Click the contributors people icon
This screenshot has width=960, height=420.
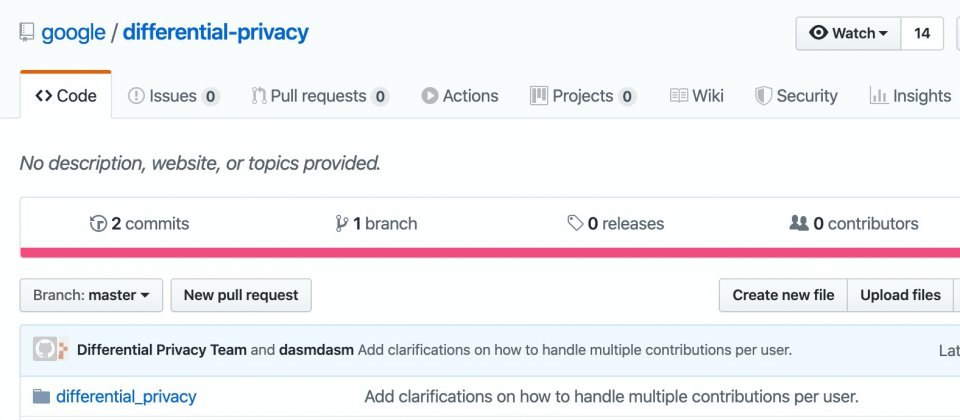[x=799, y=223]
